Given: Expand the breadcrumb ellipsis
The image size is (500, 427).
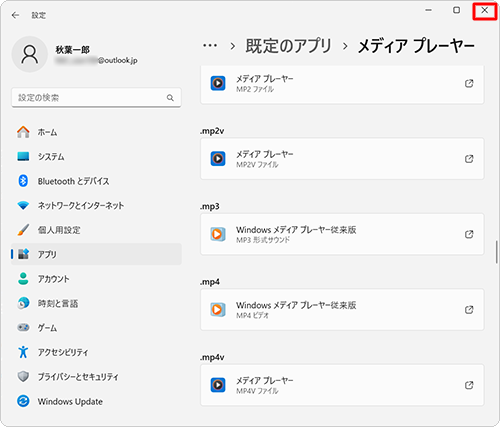Looking at the screenshot, I should (x=210, y=46).
